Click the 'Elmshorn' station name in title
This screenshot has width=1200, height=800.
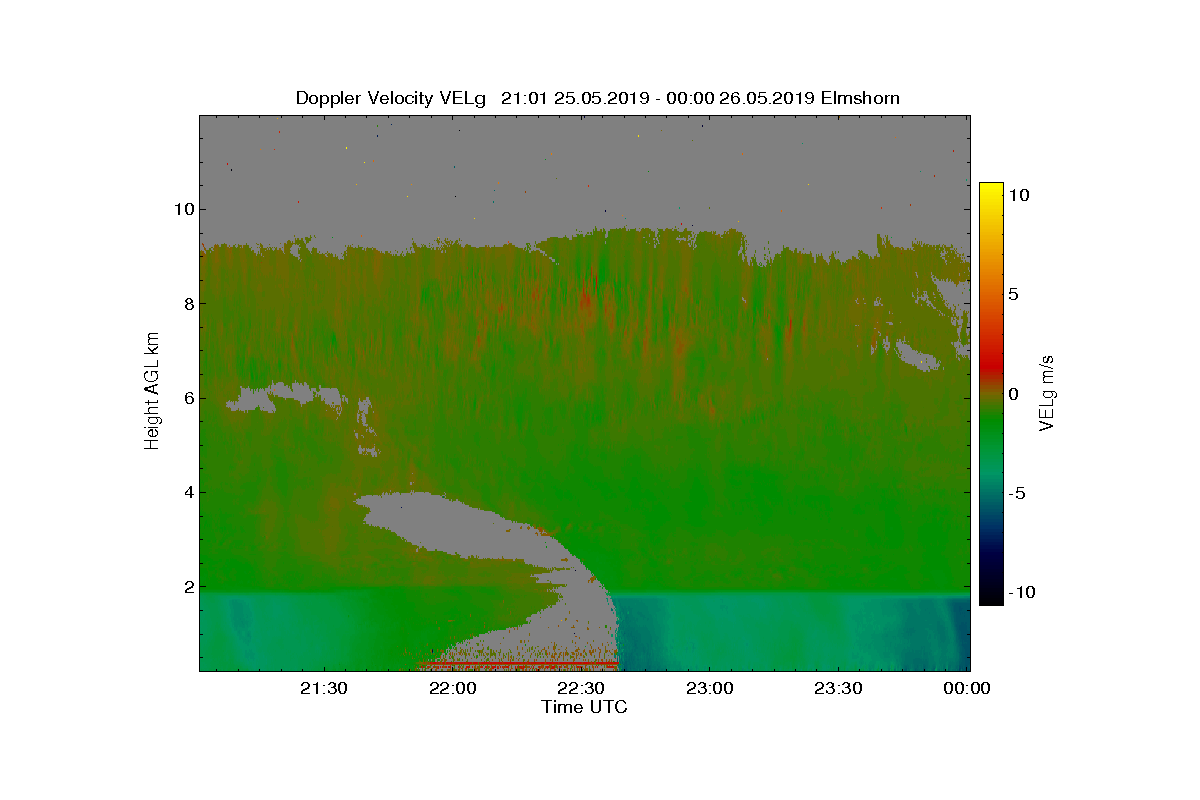[x=860, y=98]
